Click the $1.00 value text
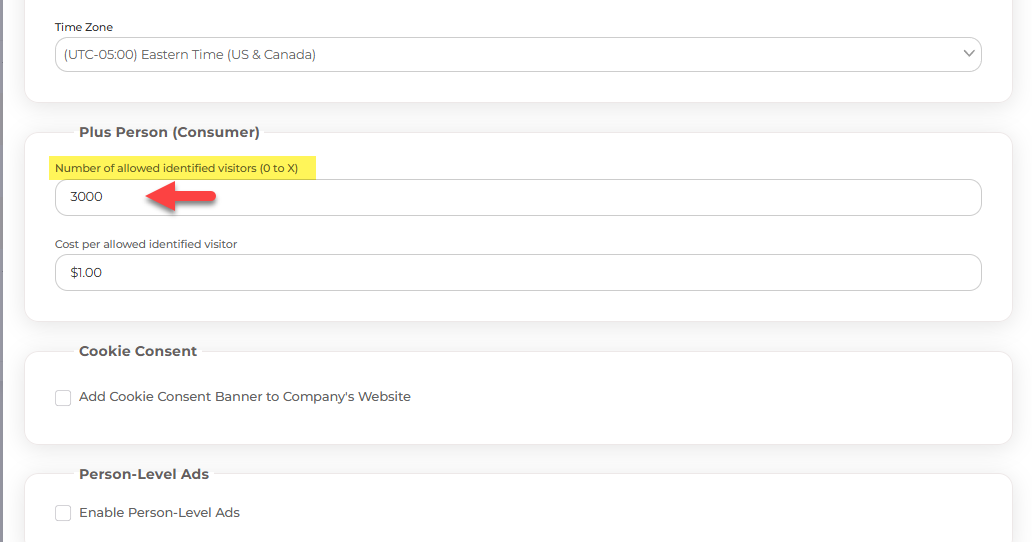 click(x=86, y=272)
